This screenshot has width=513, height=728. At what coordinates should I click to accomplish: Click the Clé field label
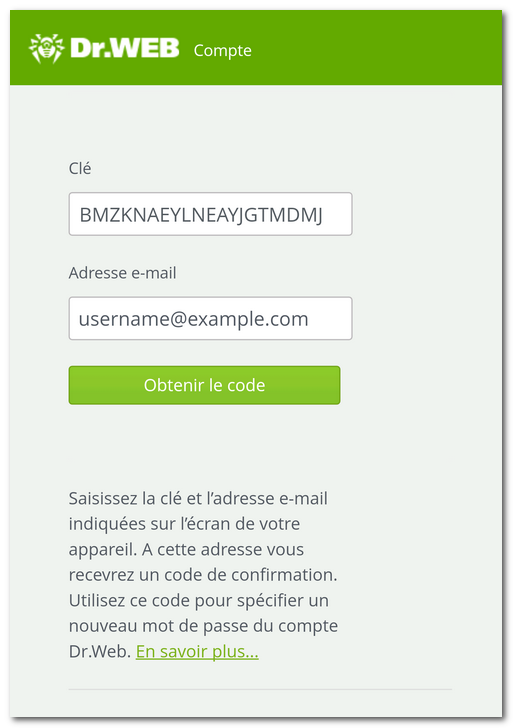80,168
